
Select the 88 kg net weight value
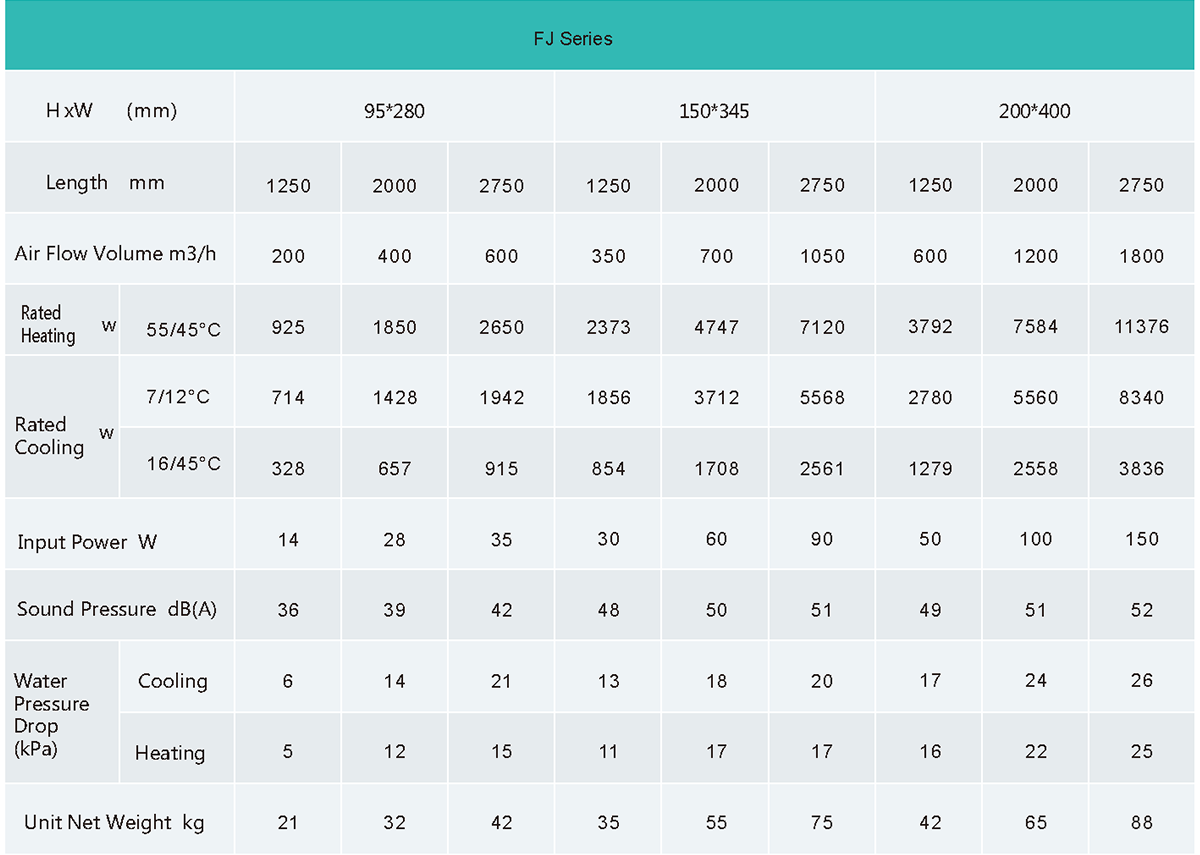click(1141, 823)
